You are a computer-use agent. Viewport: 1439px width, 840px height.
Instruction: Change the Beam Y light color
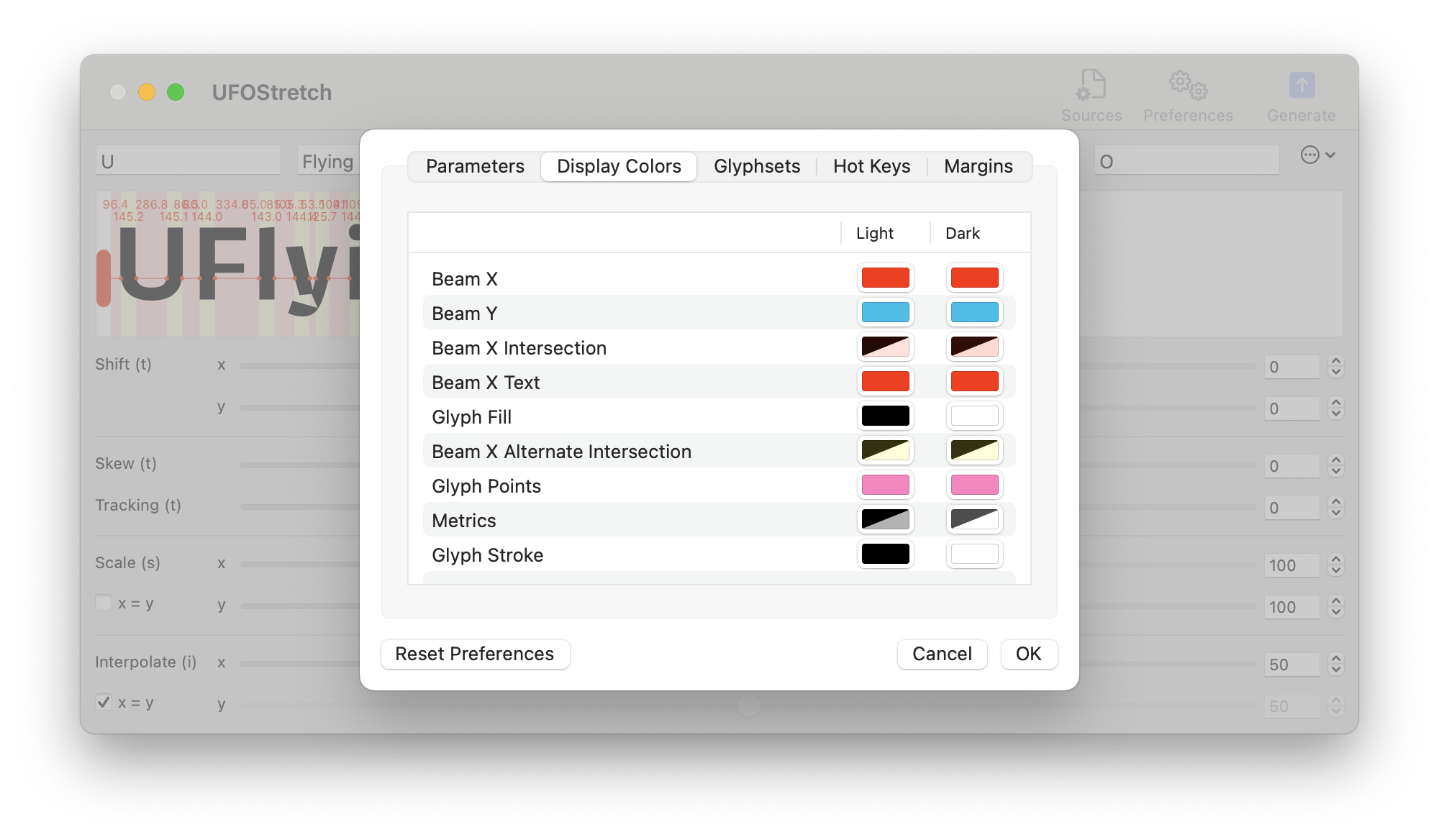pyautogui.click(x=886, y=312)
